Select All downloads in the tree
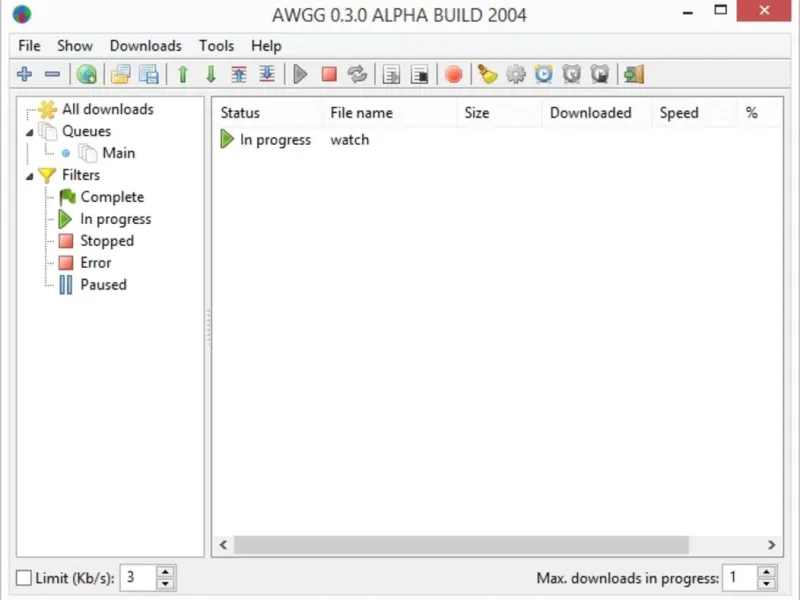800x600 pixels. coord(108,109)
